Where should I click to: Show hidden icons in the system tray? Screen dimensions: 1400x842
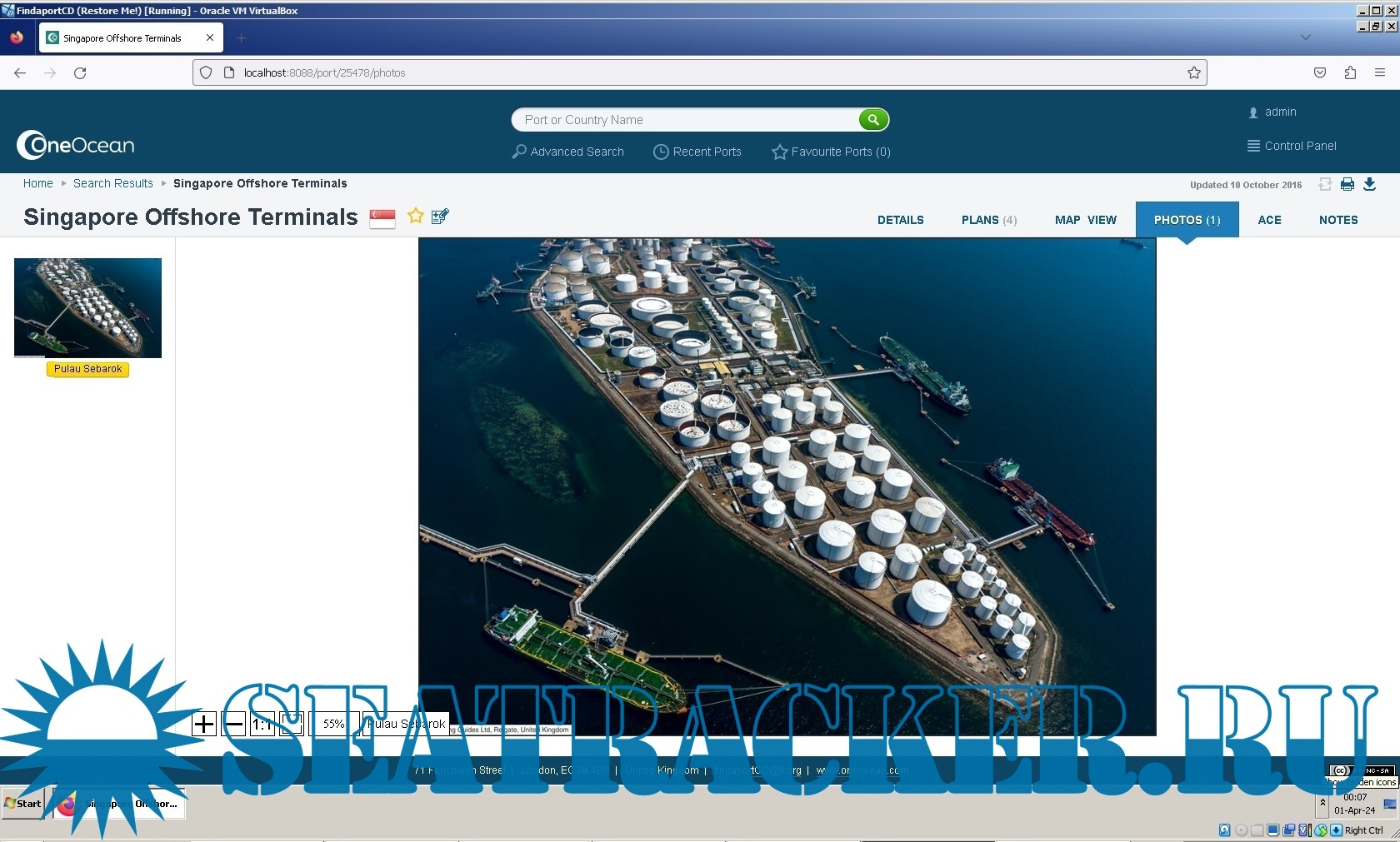[1321, 805]
